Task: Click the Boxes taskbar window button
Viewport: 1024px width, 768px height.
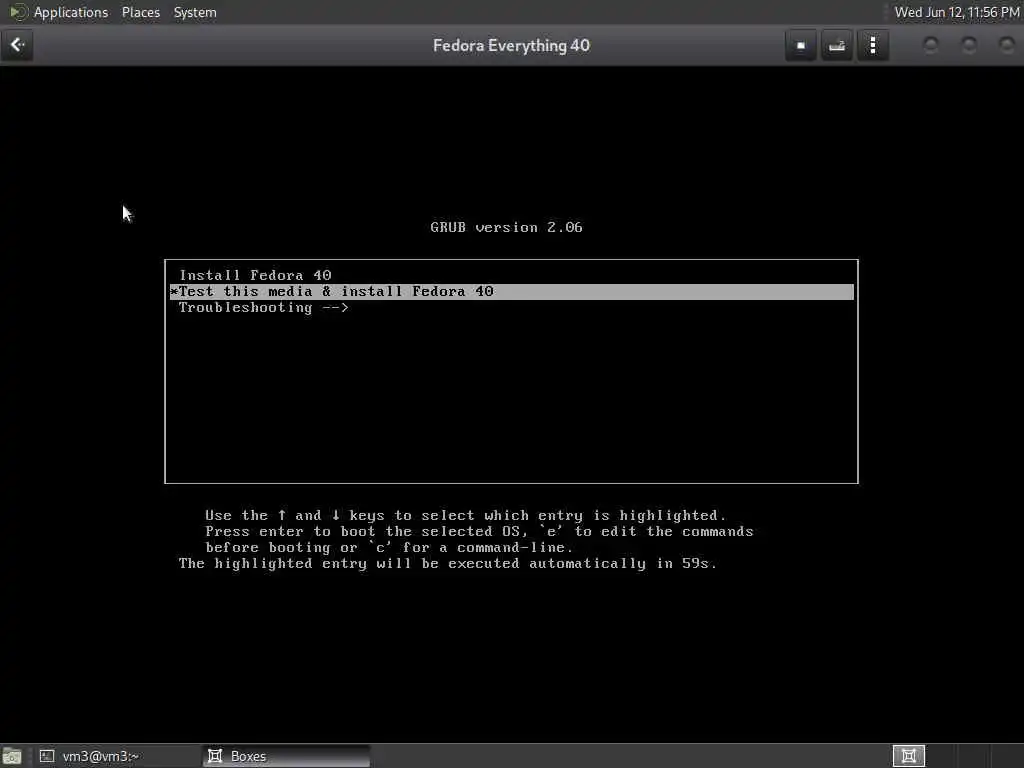Action: pos(286,756)
